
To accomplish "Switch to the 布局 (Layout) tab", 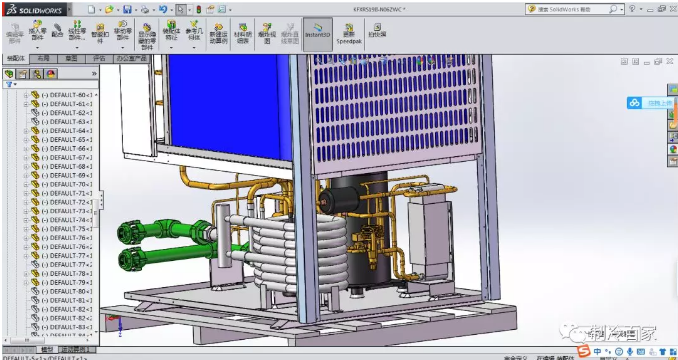I will (x=43, y=58).
